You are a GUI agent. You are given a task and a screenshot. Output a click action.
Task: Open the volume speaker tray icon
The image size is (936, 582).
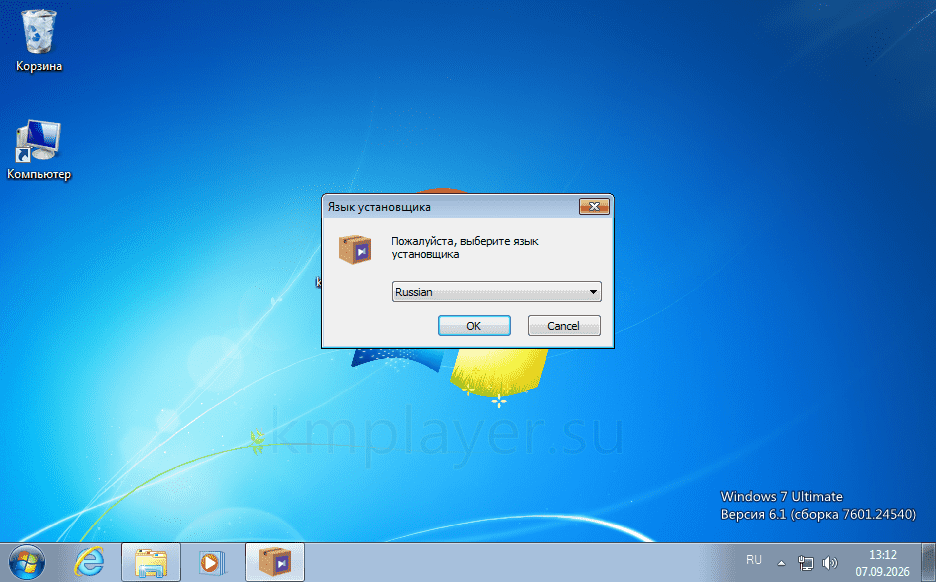click(830, 562)
